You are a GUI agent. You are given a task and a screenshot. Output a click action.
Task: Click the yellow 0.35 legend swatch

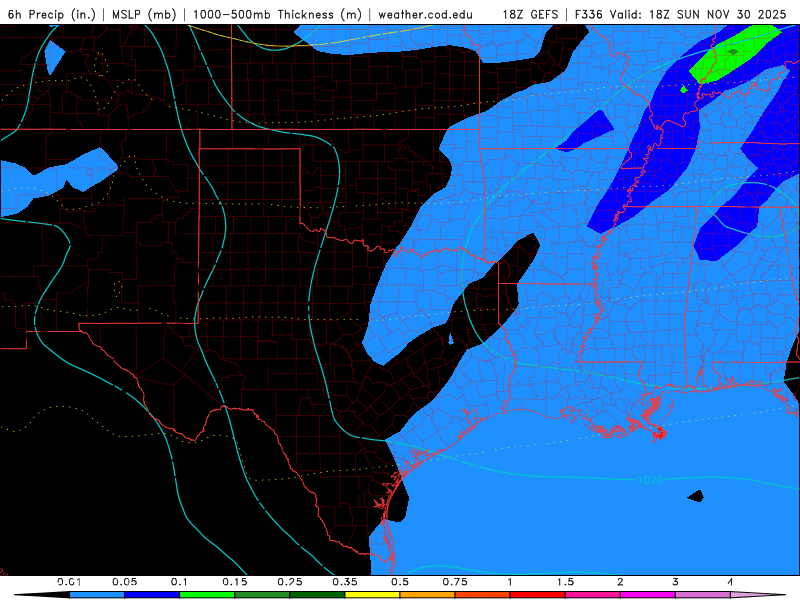click(372, 595)
